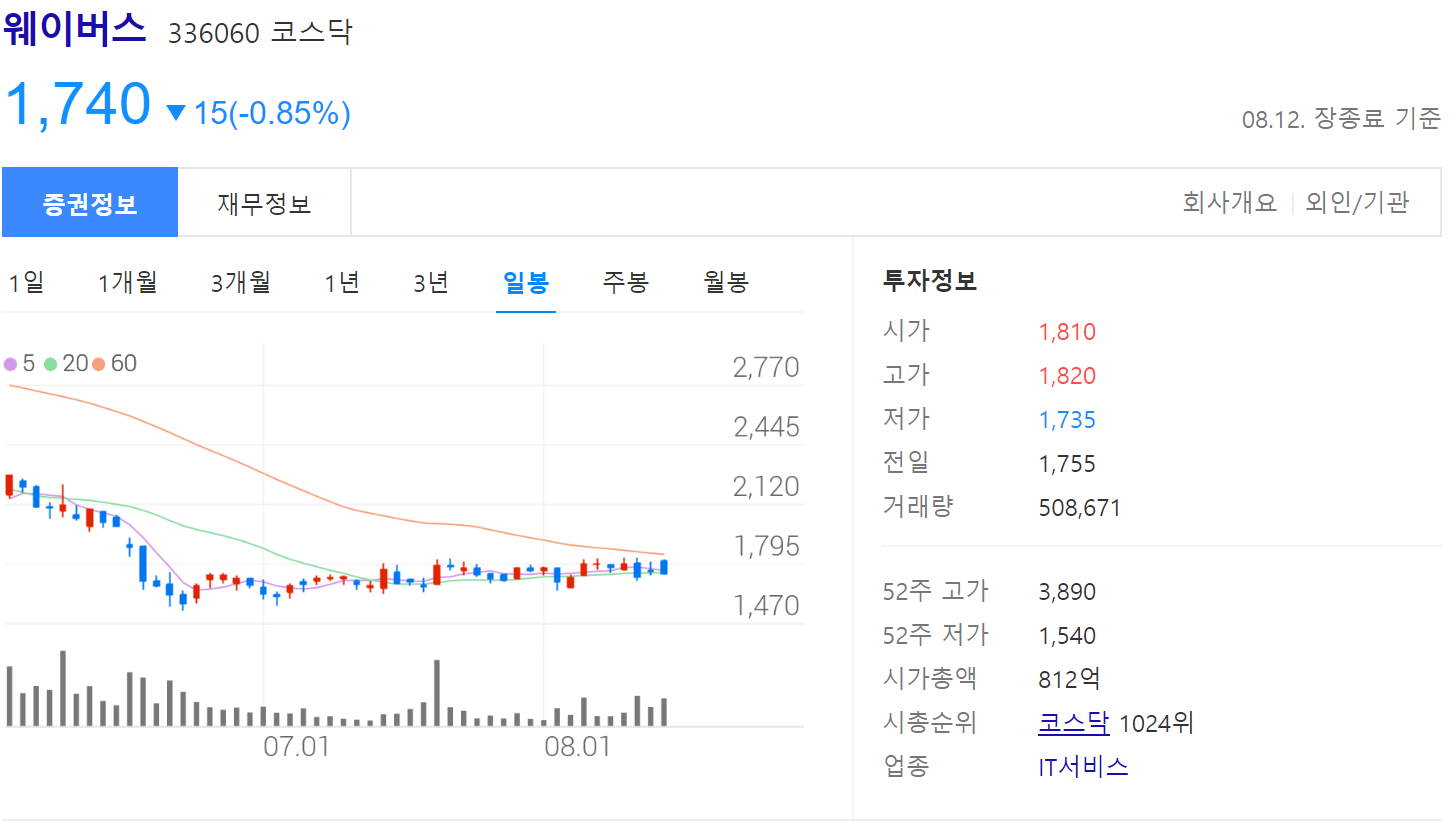Click the 고가 value 1,820

tap(1067, 376)
